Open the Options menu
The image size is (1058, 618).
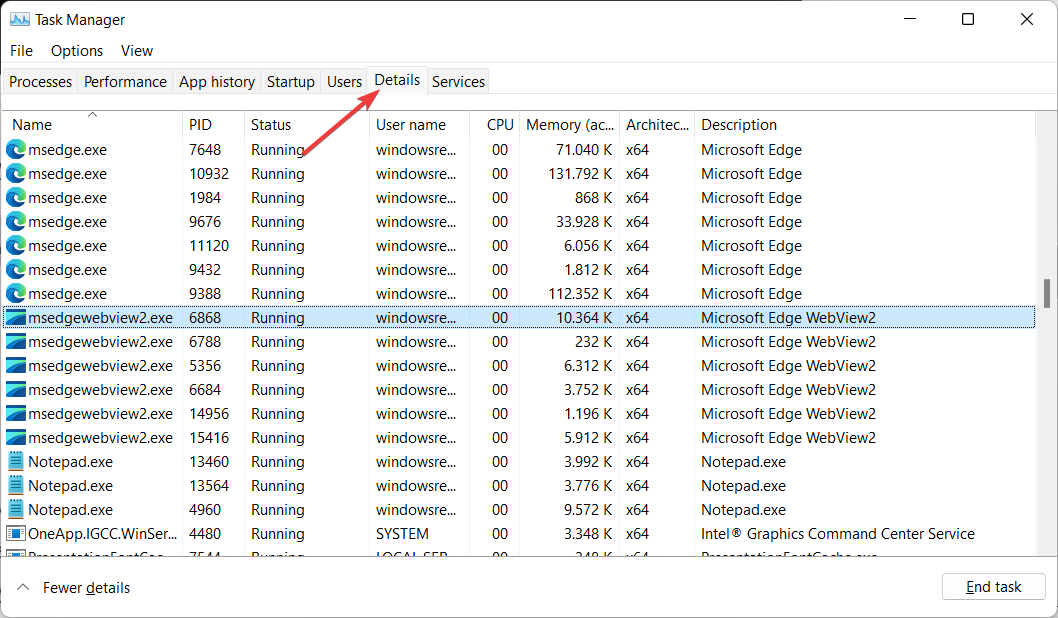pyautogui.click(x=77, y=51)
